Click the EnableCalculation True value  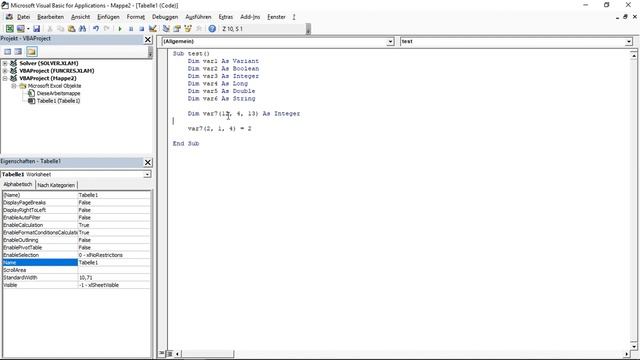pyautogui.click(x=114, y=225)
